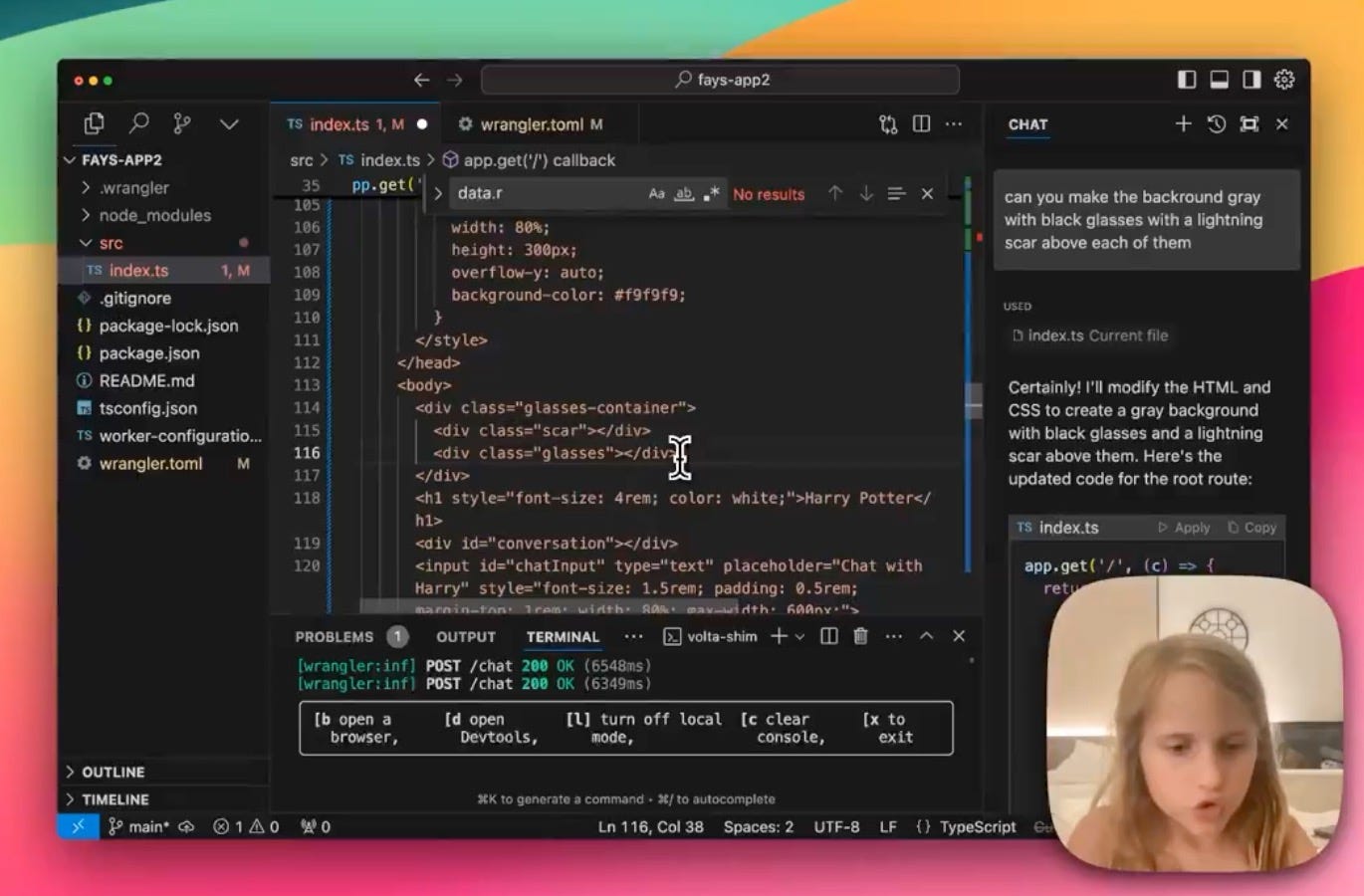
Task: Open README.md file
Action: [x=163, y=380]
